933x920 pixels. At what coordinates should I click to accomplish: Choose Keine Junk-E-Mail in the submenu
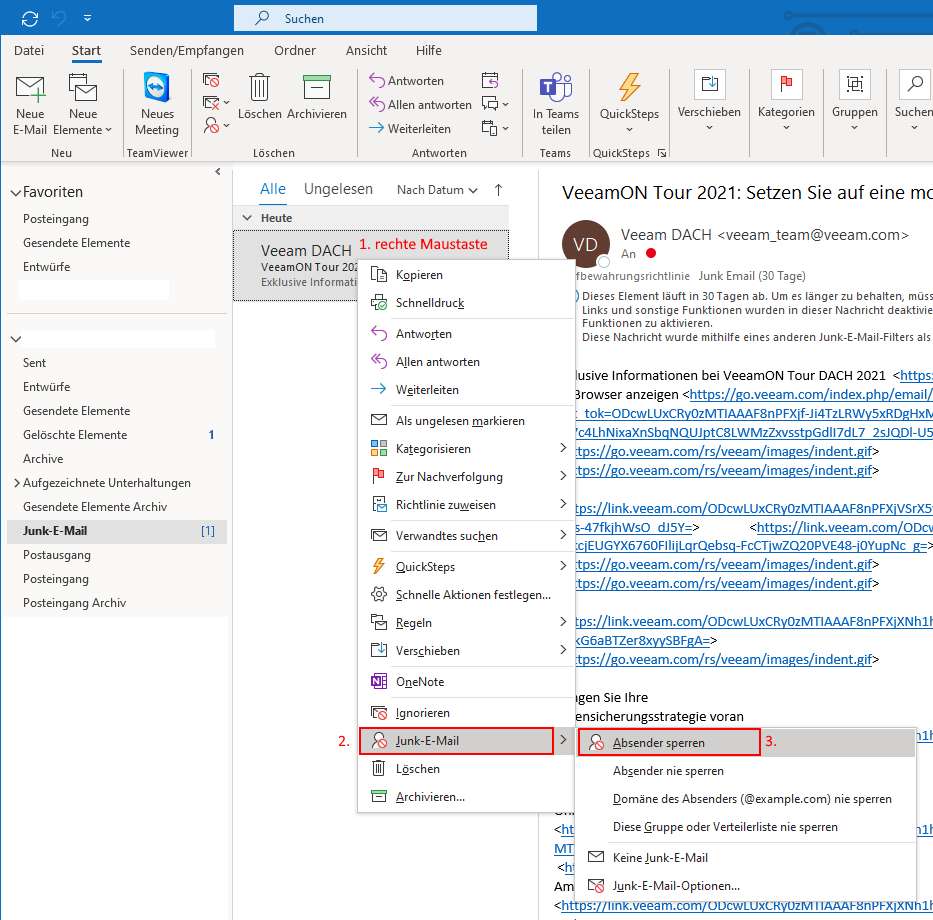tap(746, 858)
